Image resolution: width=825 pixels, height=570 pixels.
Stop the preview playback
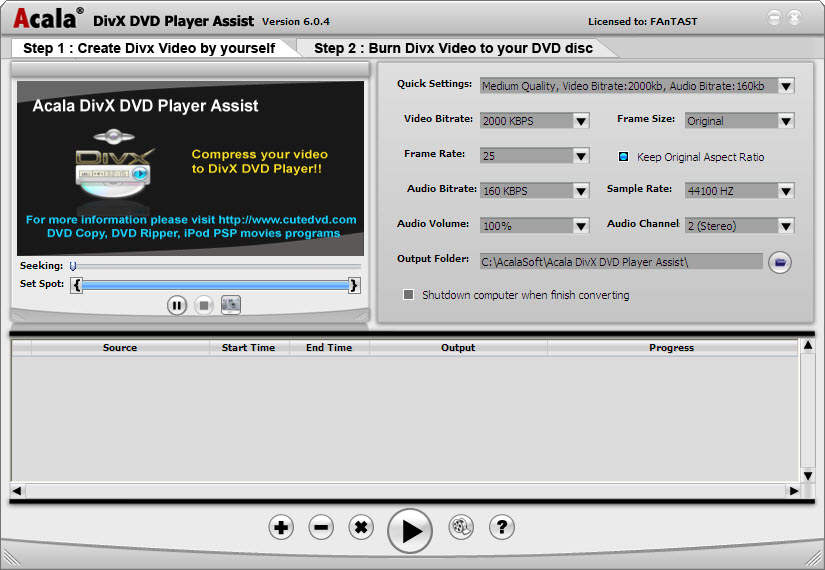click(204, 305)
